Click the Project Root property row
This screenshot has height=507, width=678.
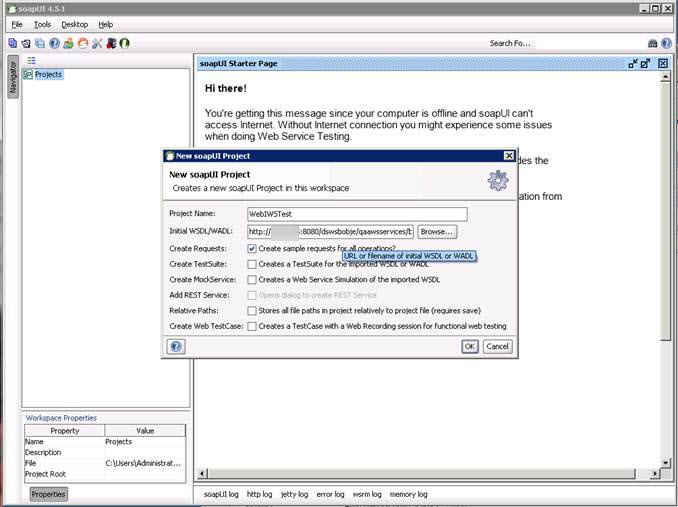(x=105, y=474)
